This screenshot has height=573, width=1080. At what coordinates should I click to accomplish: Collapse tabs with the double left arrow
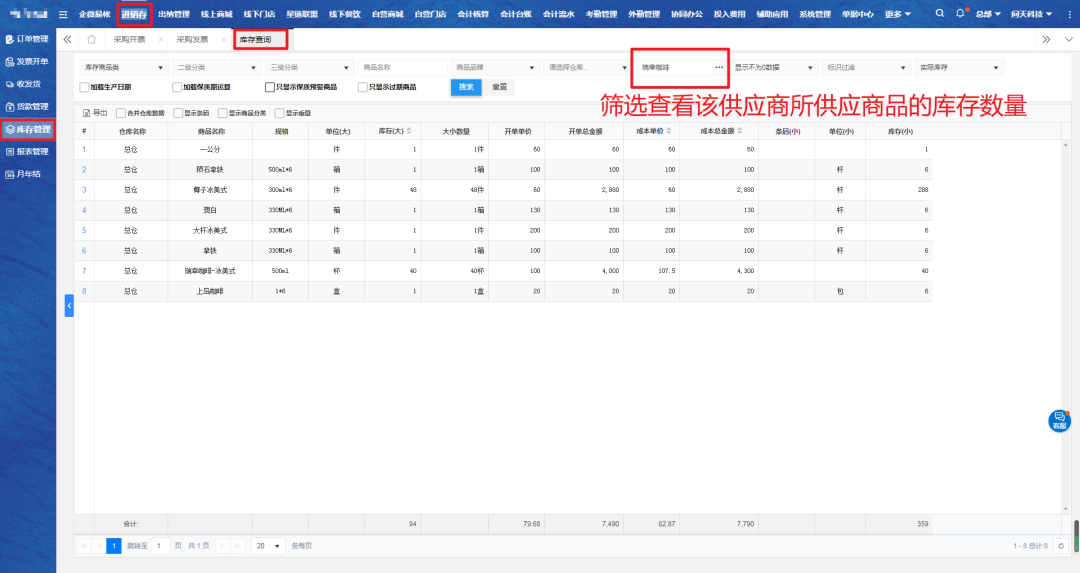click(67, 39)
